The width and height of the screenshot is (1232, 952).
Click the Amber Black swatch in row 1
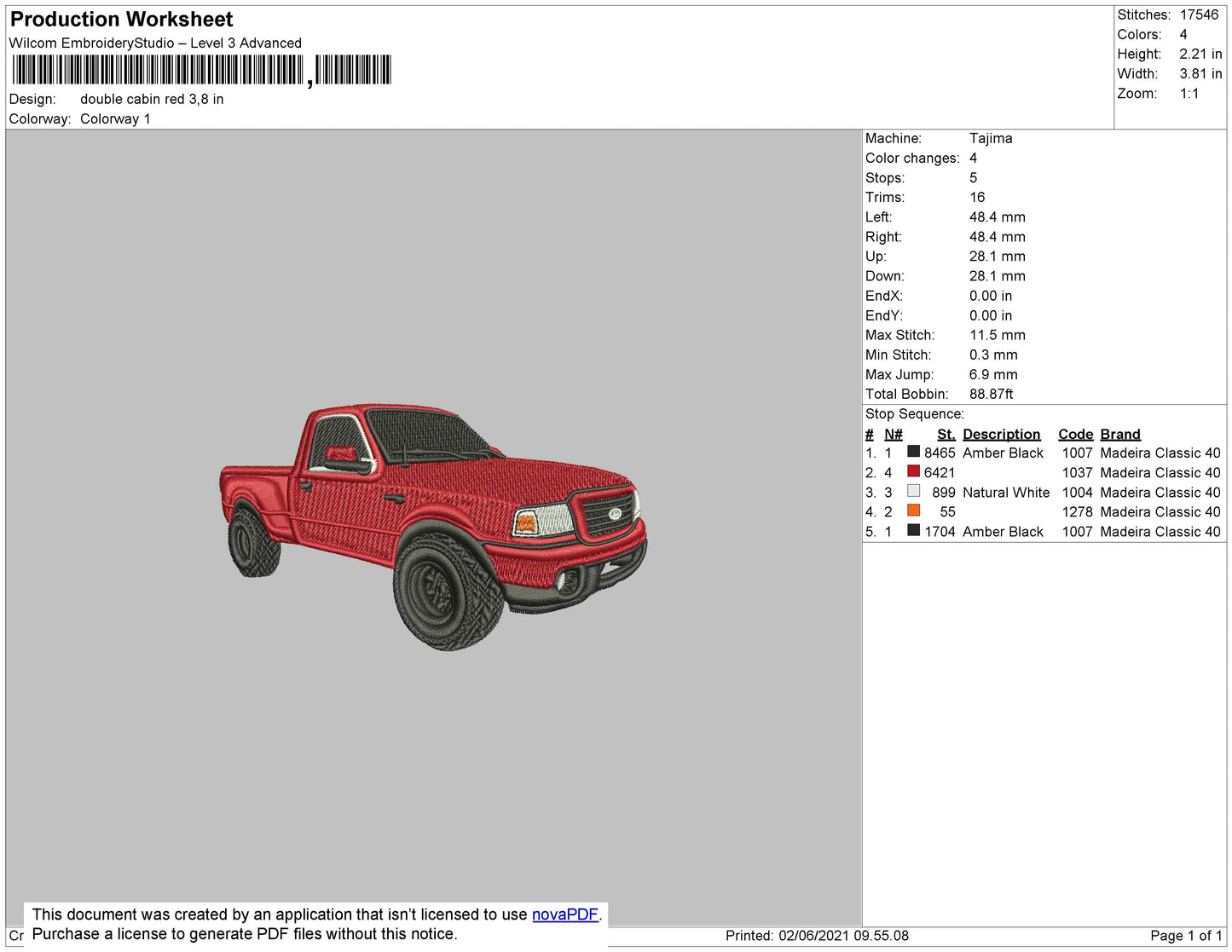[913, 452]
